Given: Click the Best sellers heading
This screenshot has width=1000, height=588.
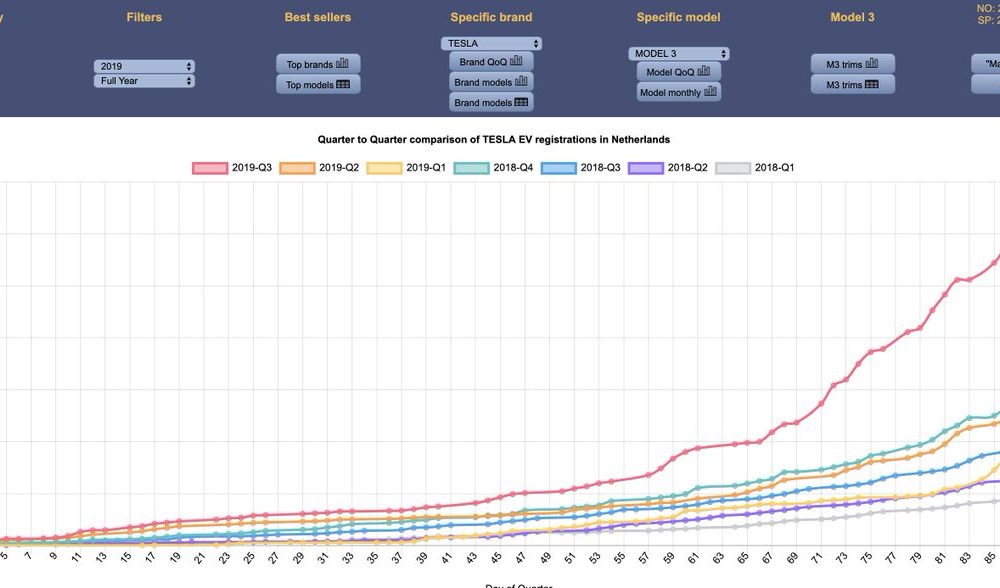Looking at the screenshot, I should 318,17.
